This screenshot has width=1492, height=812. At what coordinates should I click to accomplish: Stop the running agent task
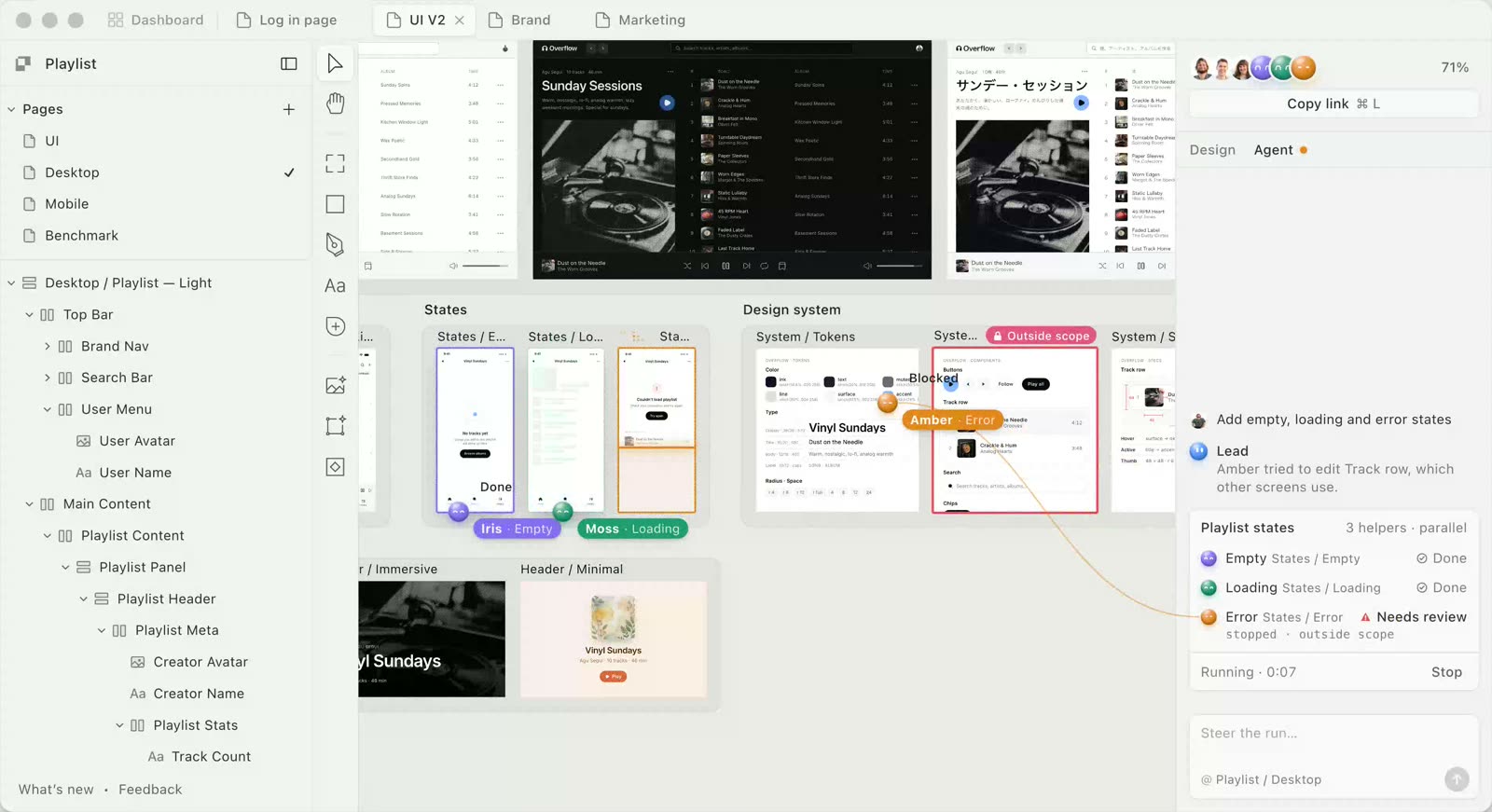(x=1446, y=672)
